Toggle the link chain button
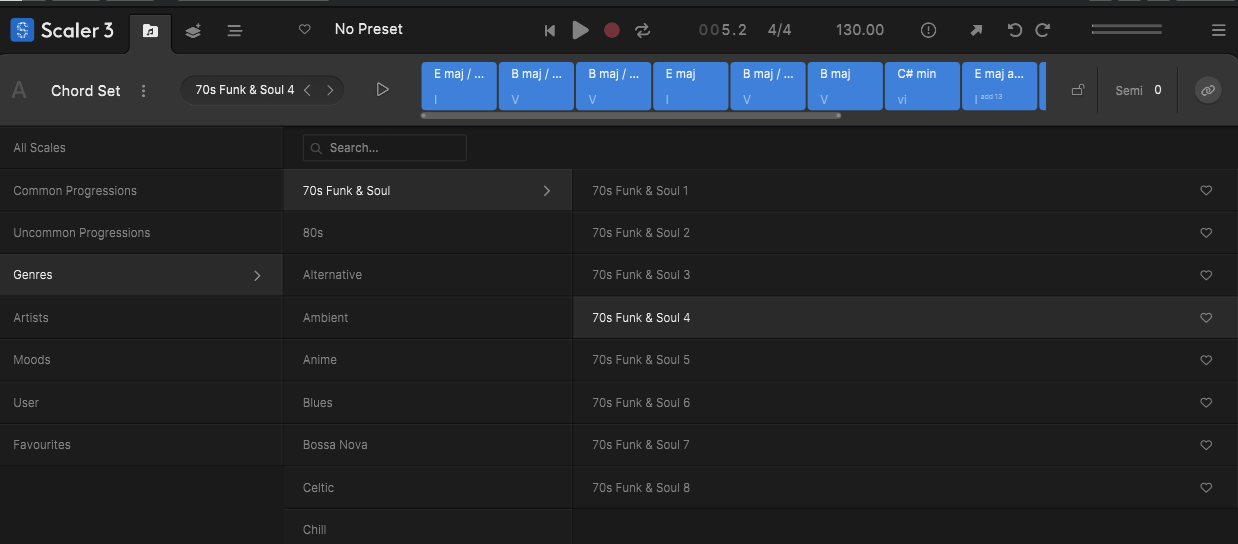 pos(1208,90)
